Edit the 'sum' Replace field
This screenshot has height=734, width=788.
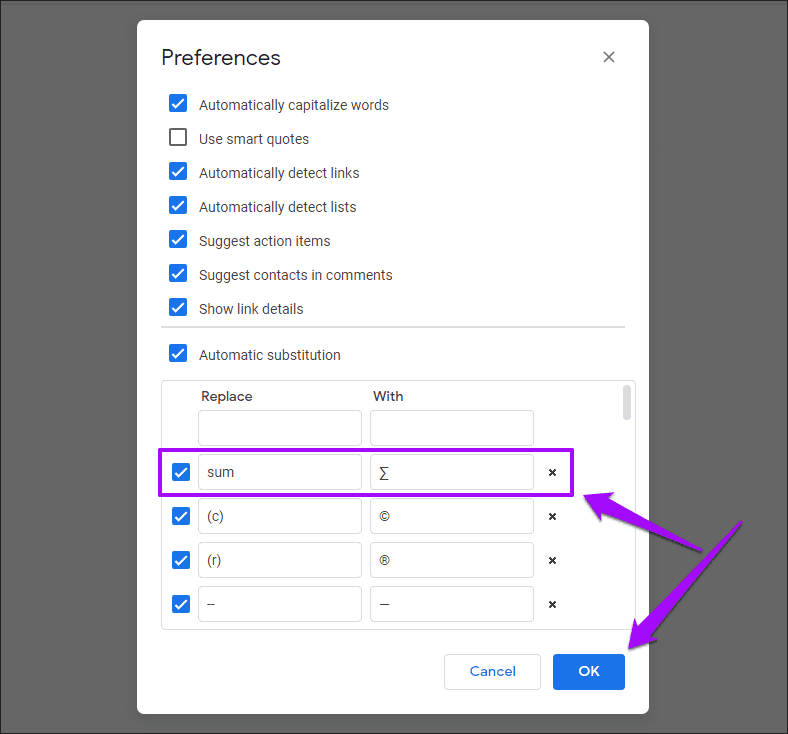(280, 472)
